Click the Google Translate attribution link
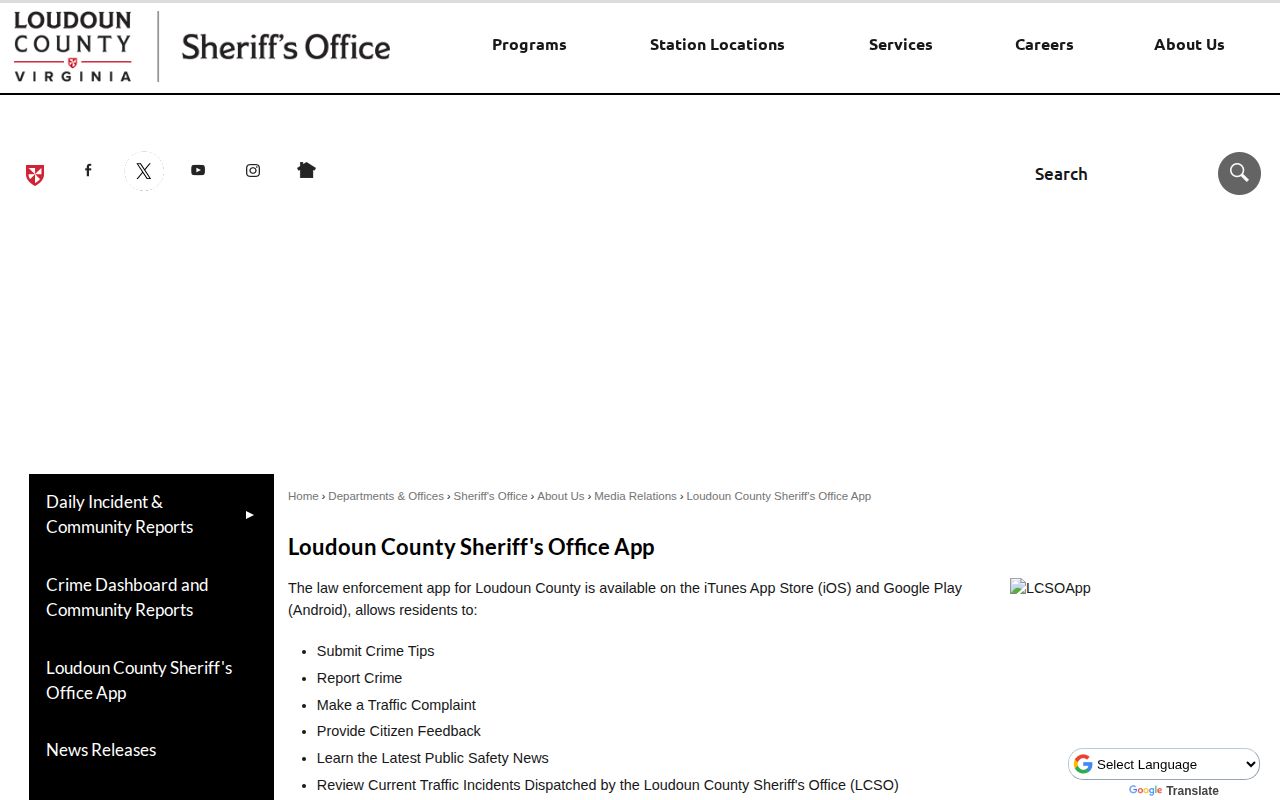Image resolution: width=1280 pixels, height=800 pixels. coord(1174,791)
